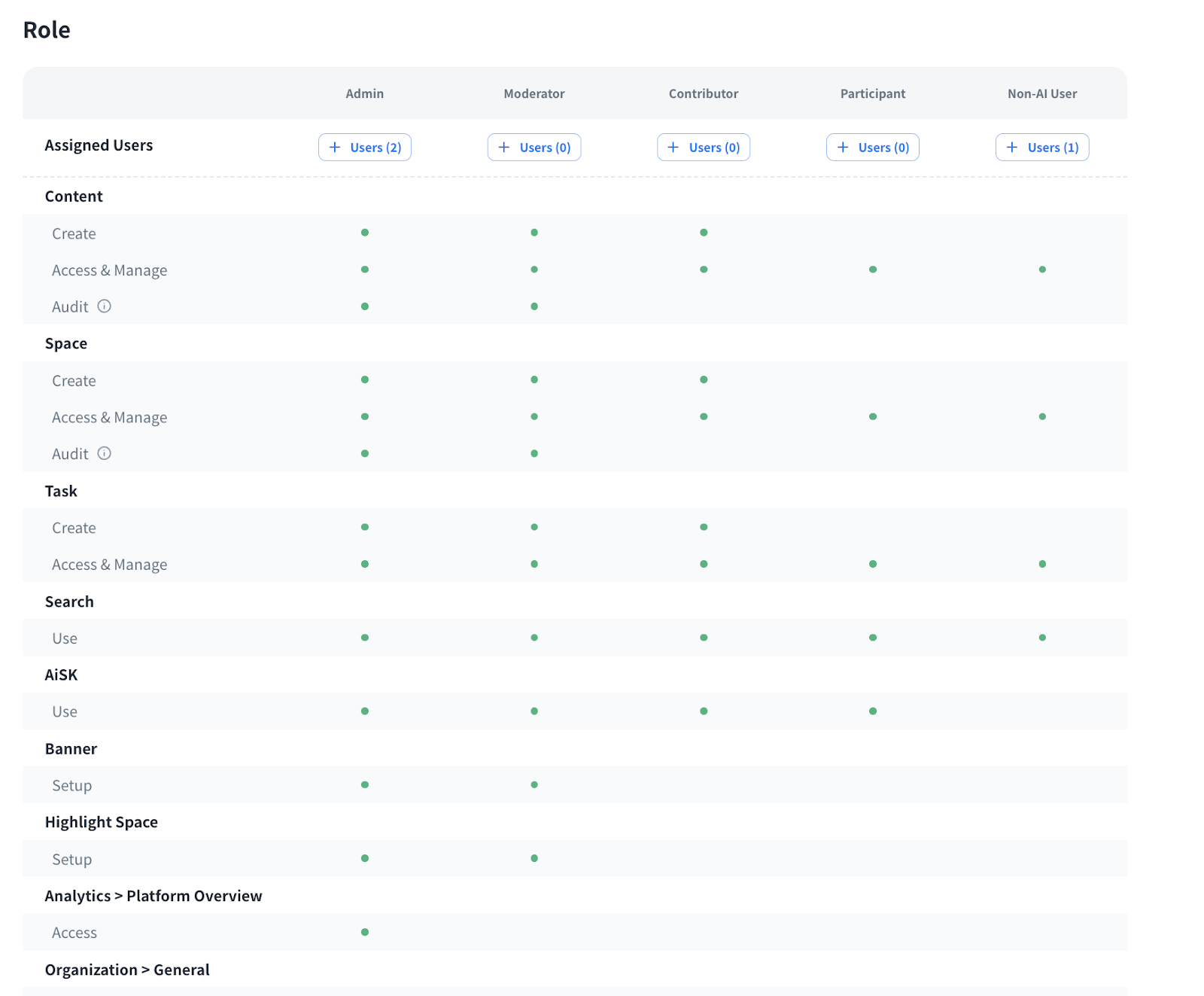1204x996 pixels.
Task: Click the plus icon in Contributor's Users button
Action: (673, 148)
